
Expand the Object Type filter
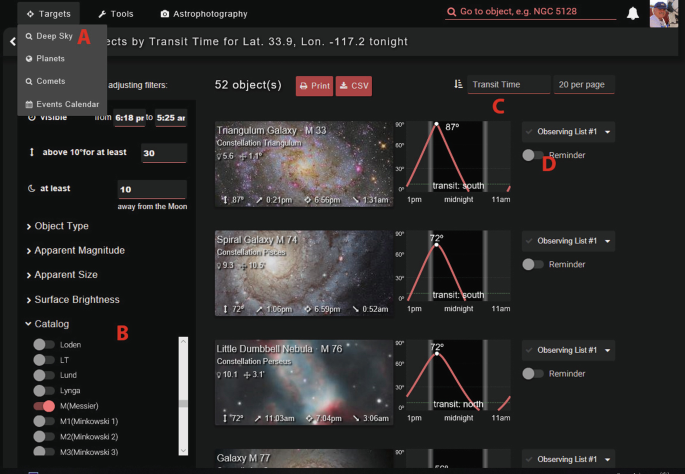click(x=62, y=226)
